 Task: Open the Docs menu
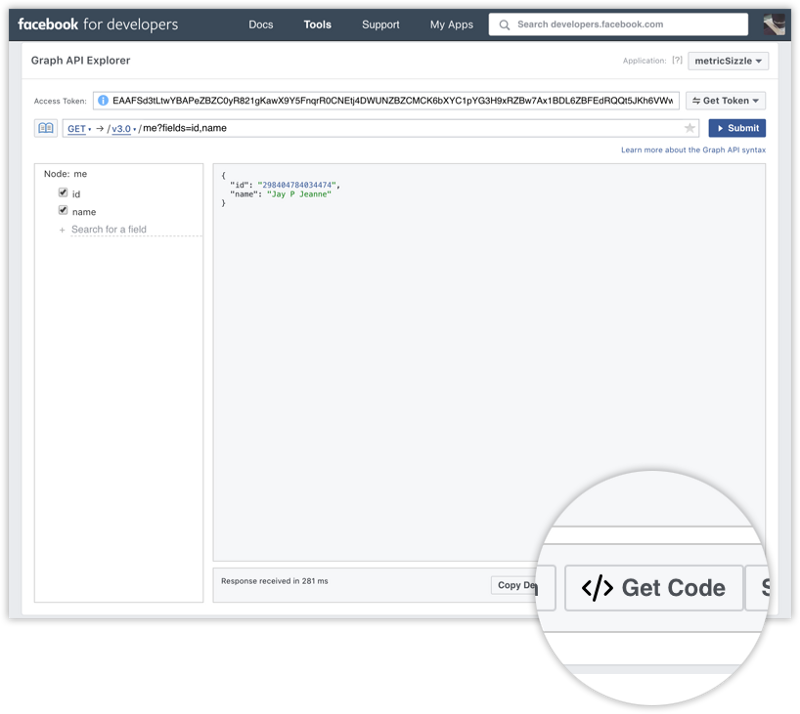pos(261,24)
